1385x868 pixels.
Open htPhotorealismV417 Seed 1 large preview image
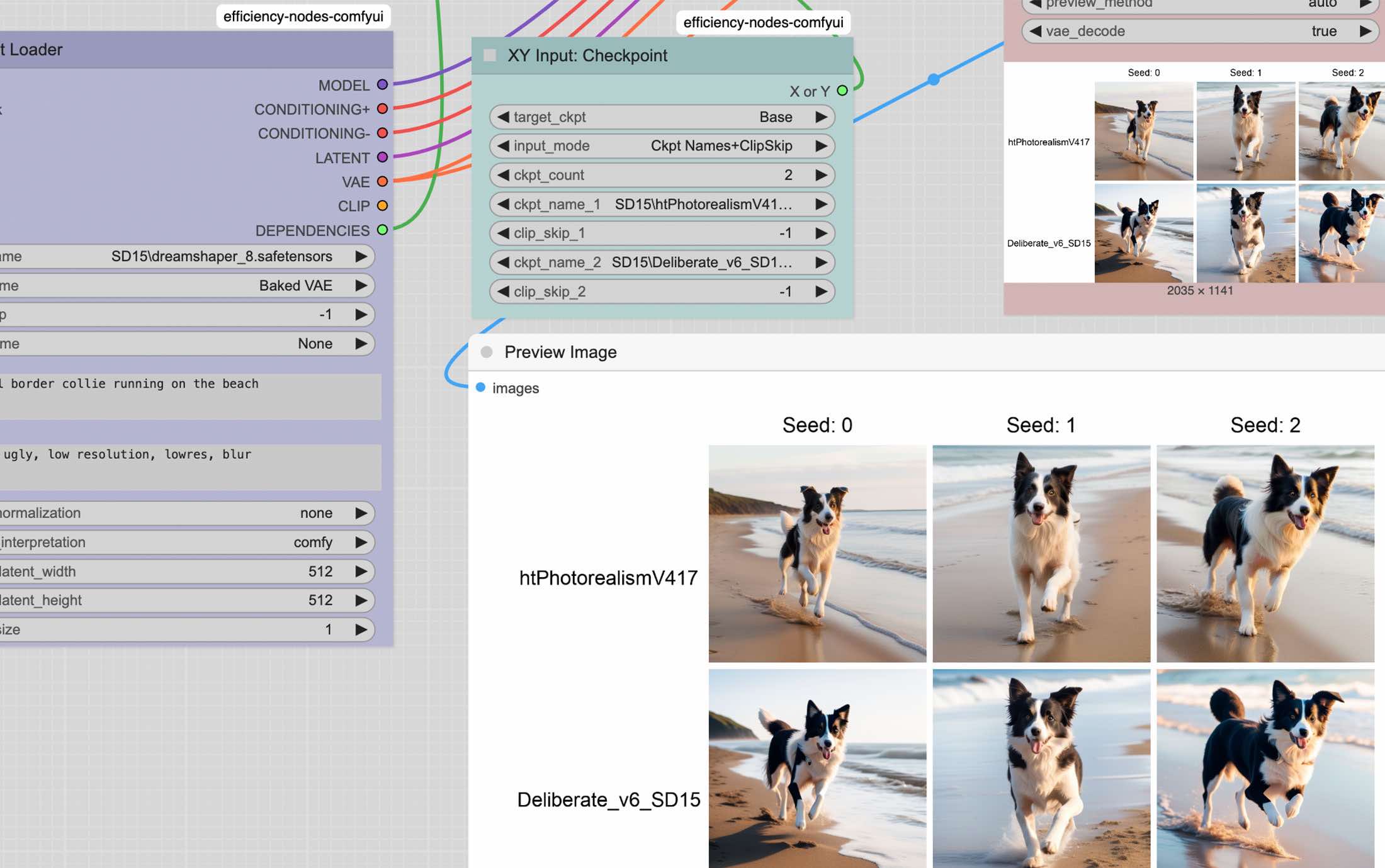(1041, 553)
